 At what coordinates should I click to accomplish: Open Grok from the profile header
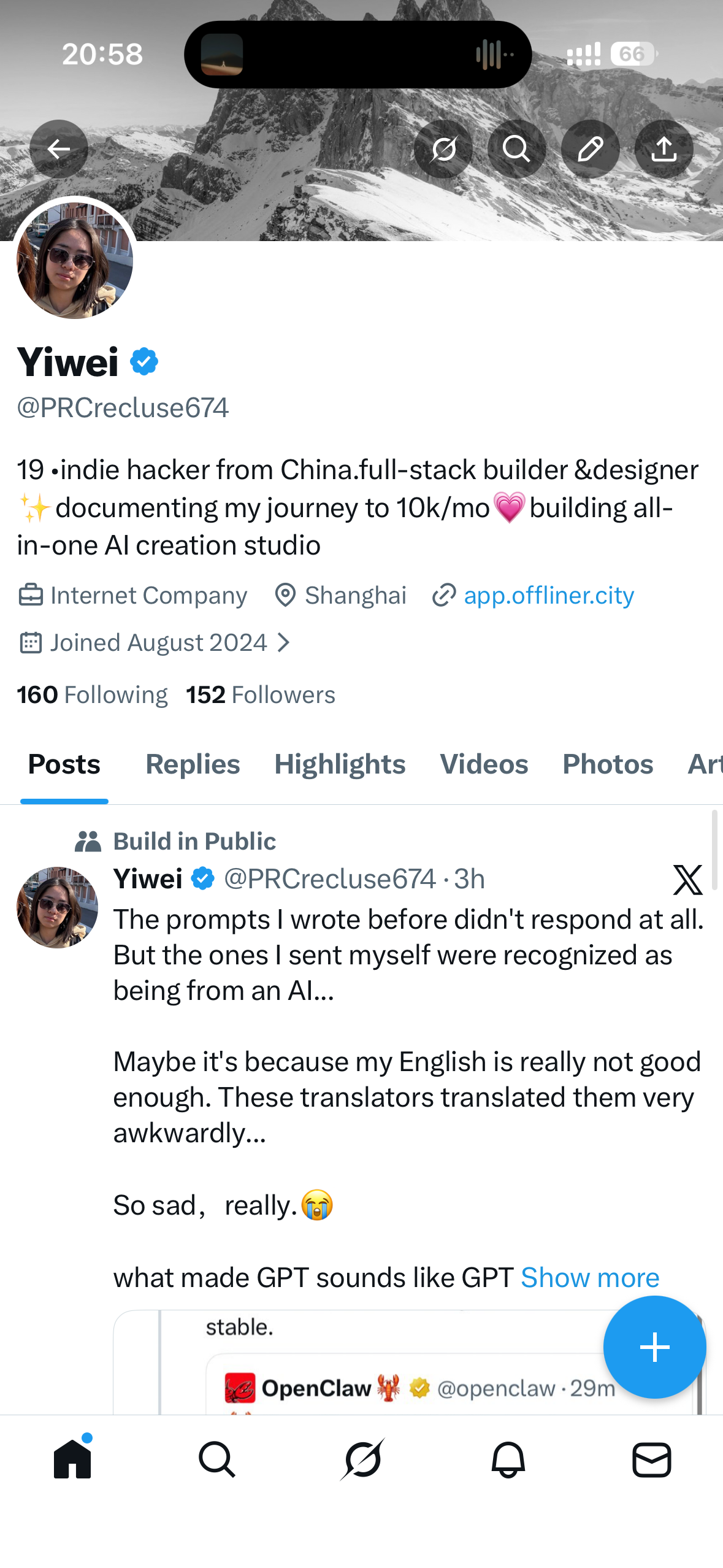point(443,149)
